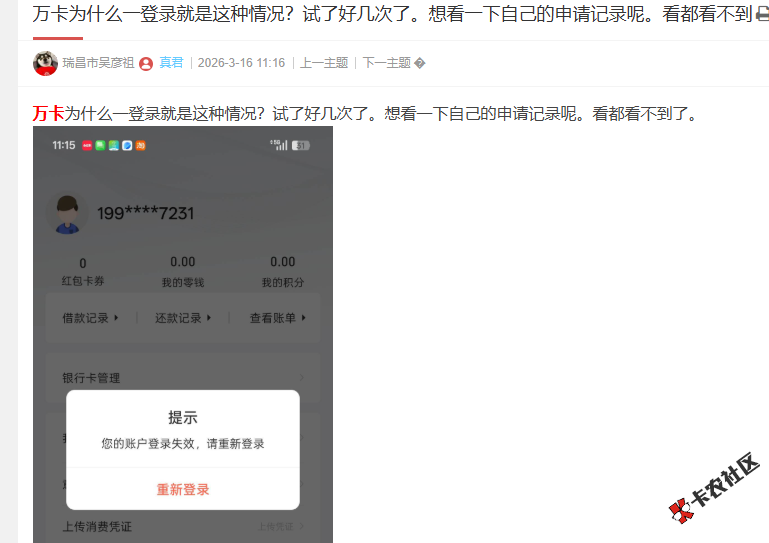Tap 我的零钱 balance
The image size is (769, 543).
183,272
